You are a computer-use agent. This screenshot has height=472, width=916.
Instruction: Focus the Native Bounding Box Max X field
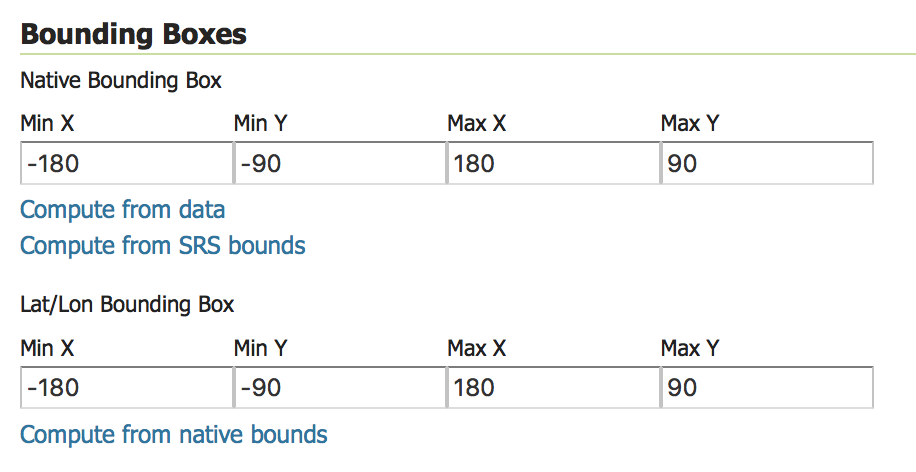[553, 163]
